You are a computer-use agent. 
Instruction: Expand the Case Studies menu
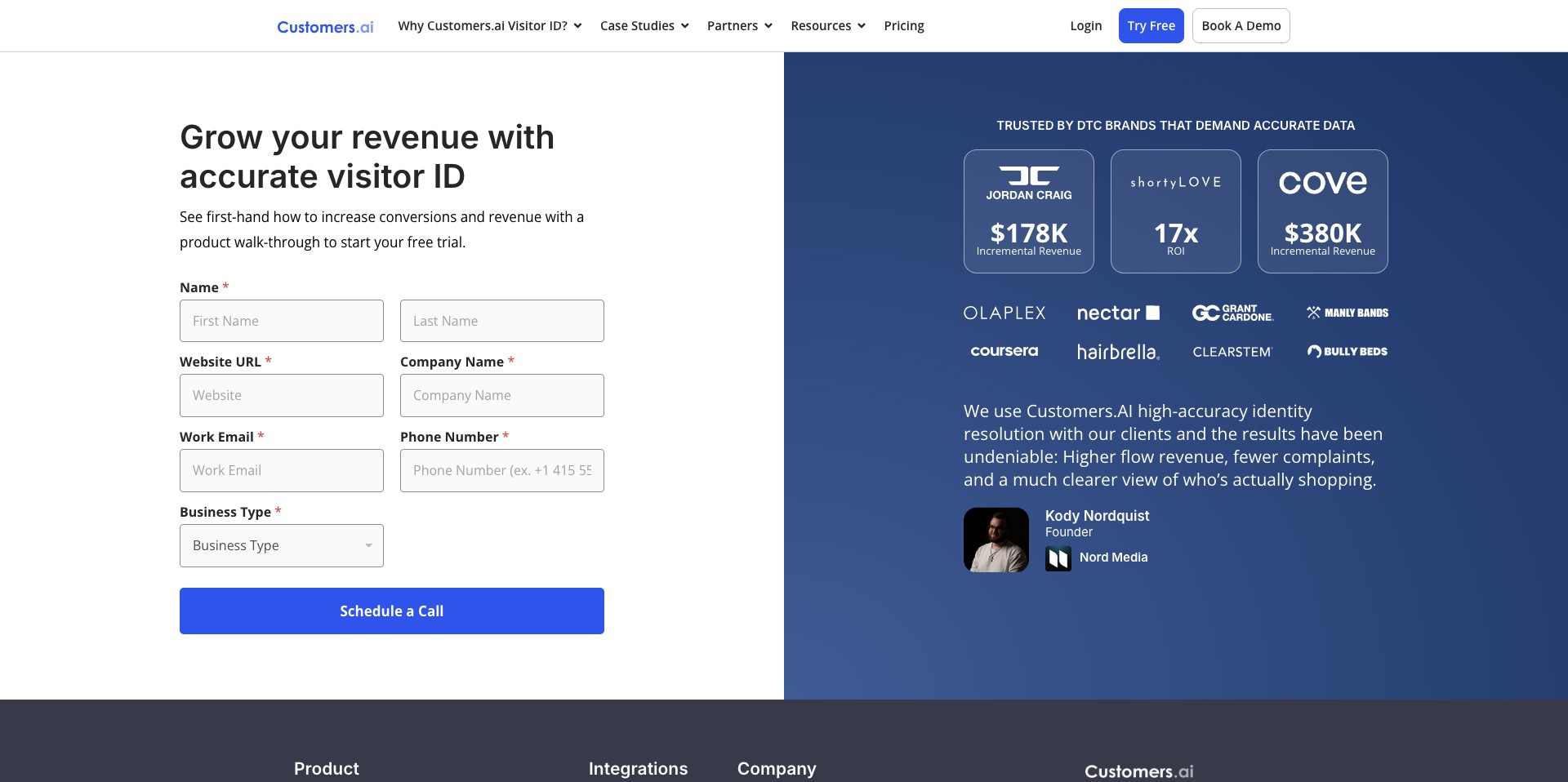click(644, 26)
